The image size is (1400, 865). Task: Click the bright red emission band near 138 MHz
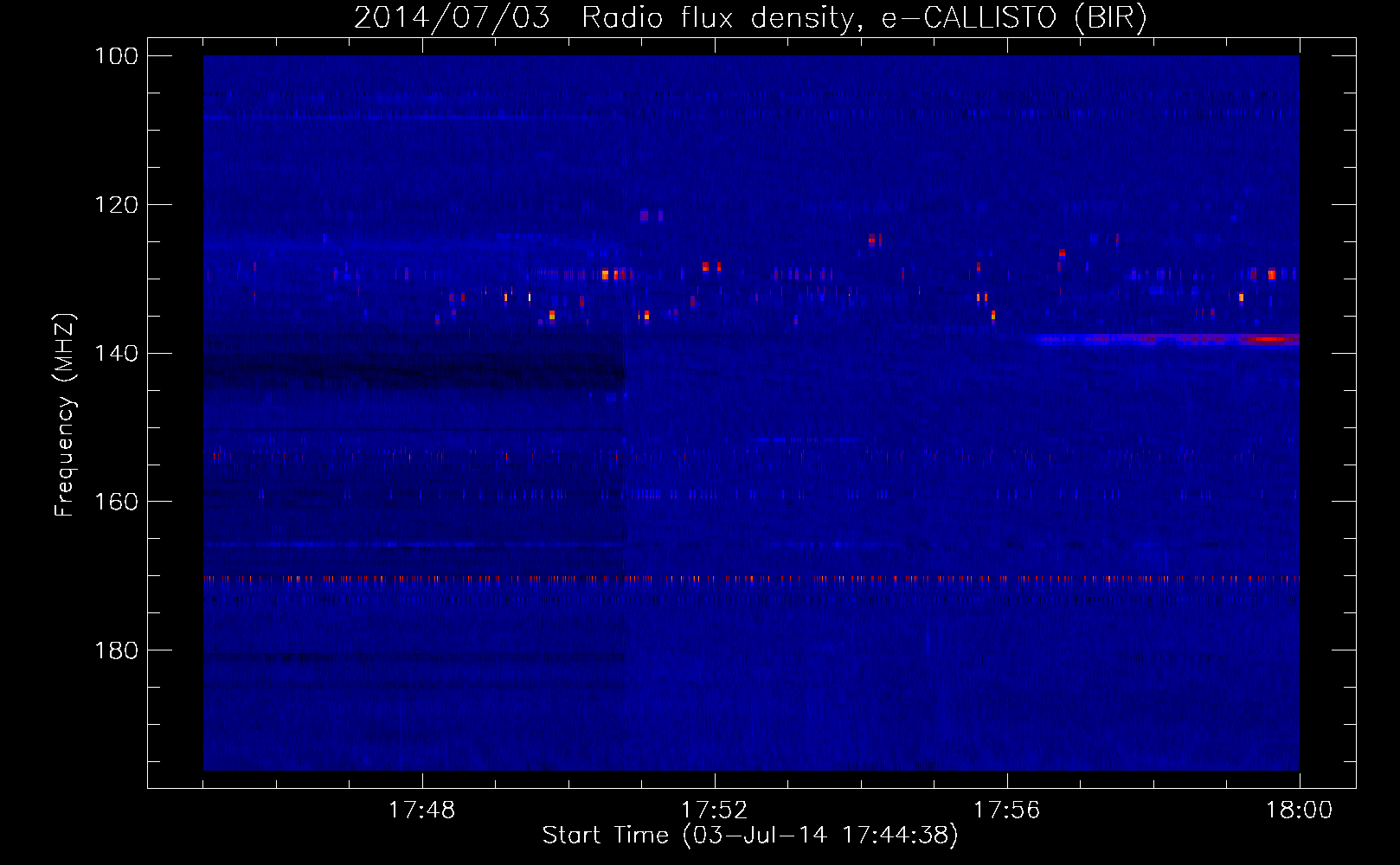pyautogui.click(x=1164, y=339)
